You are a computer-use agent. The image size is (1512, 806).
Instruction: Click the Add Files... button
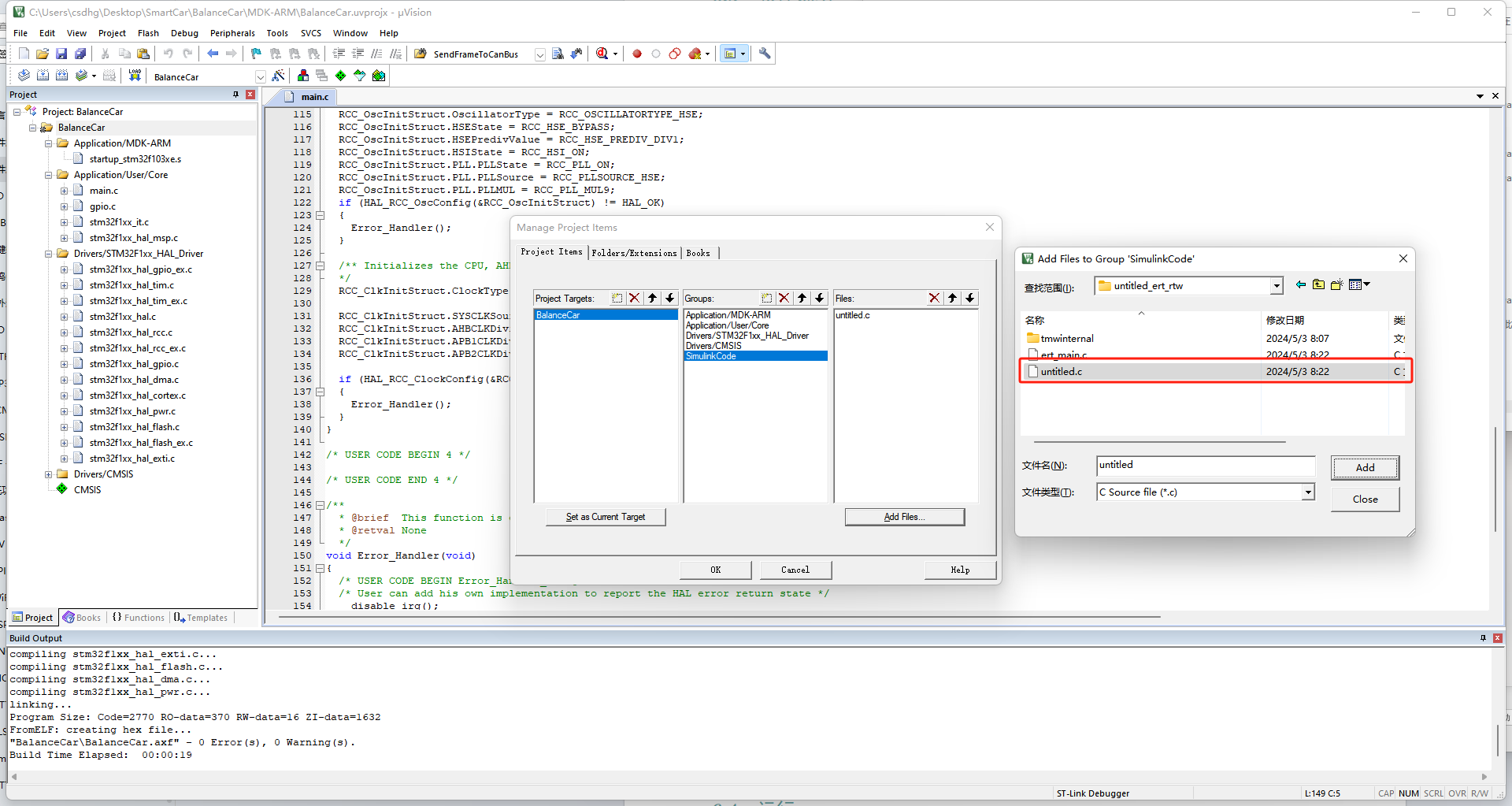904,517
